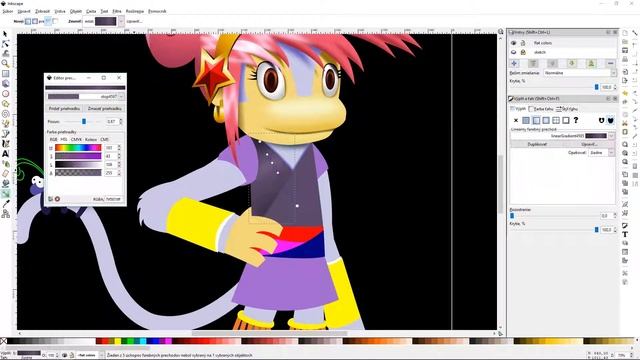Select the Zoom magnifier tool
Image resolution: width=640 pixels, height=360 pixels.
tap(5, 64)
